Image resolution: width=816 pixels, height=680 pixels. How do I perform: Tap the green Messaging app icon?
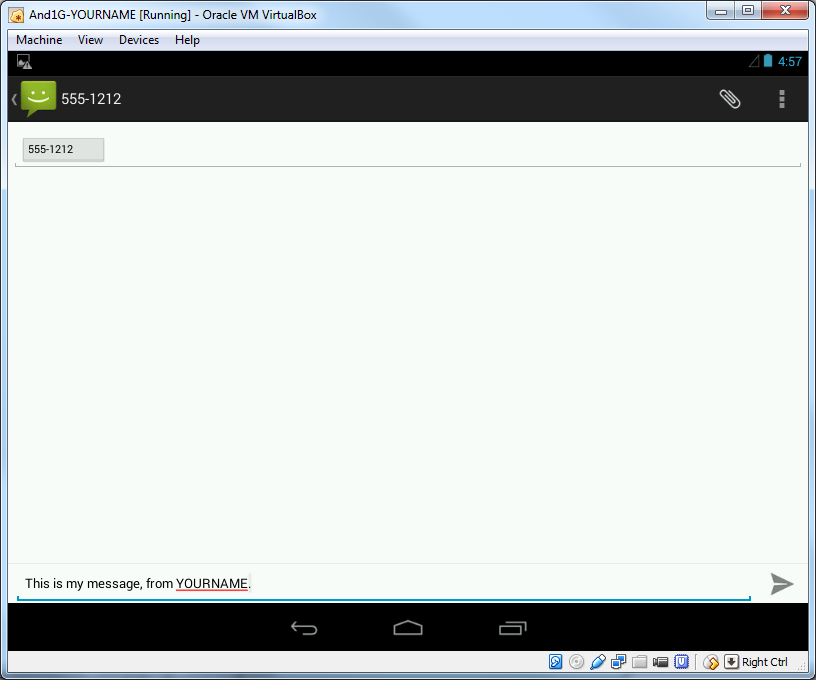(x=39, y=98)
